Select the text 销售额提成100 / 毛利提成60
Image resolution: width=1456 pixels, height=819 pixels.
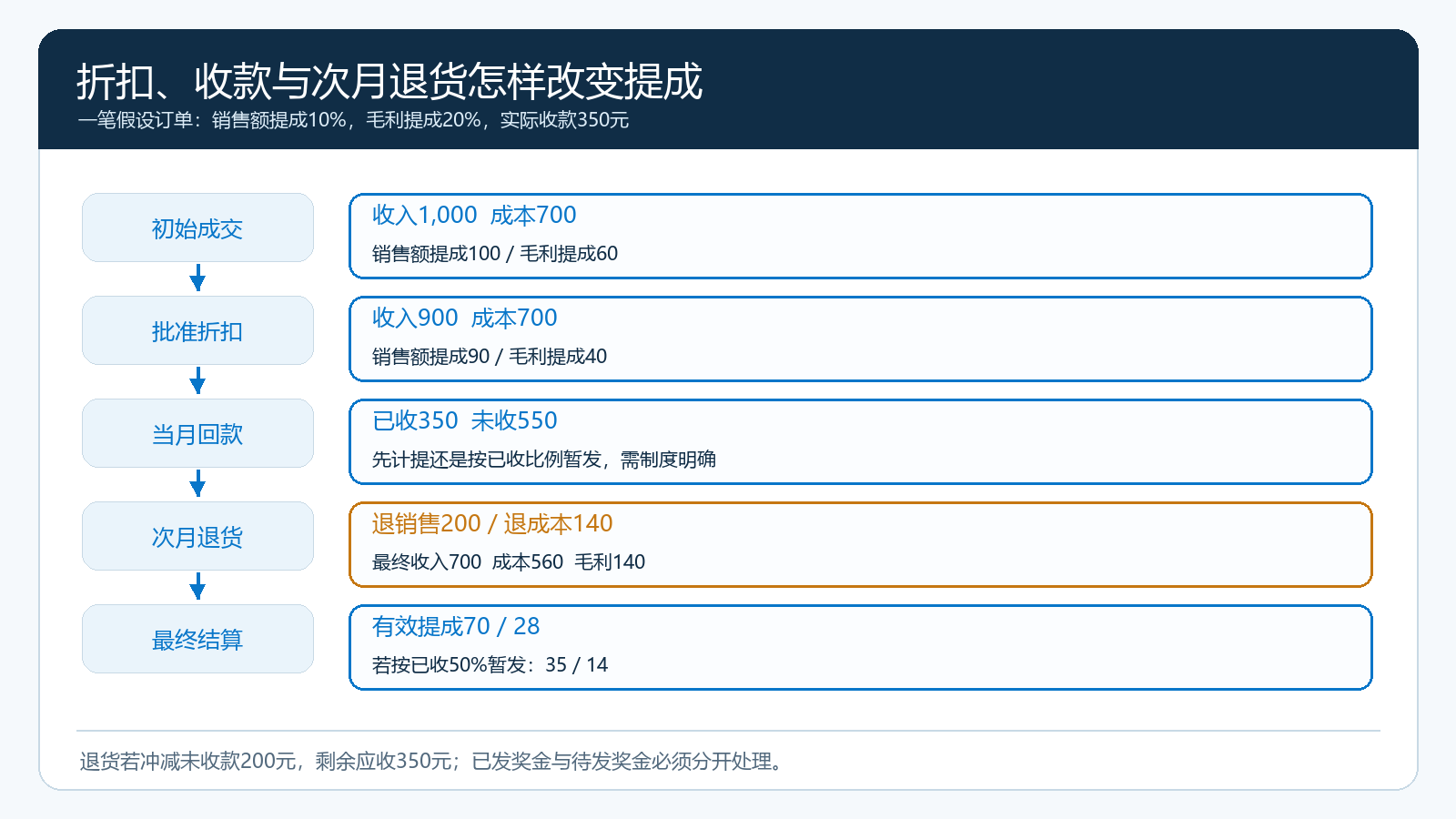pos(495,254)
